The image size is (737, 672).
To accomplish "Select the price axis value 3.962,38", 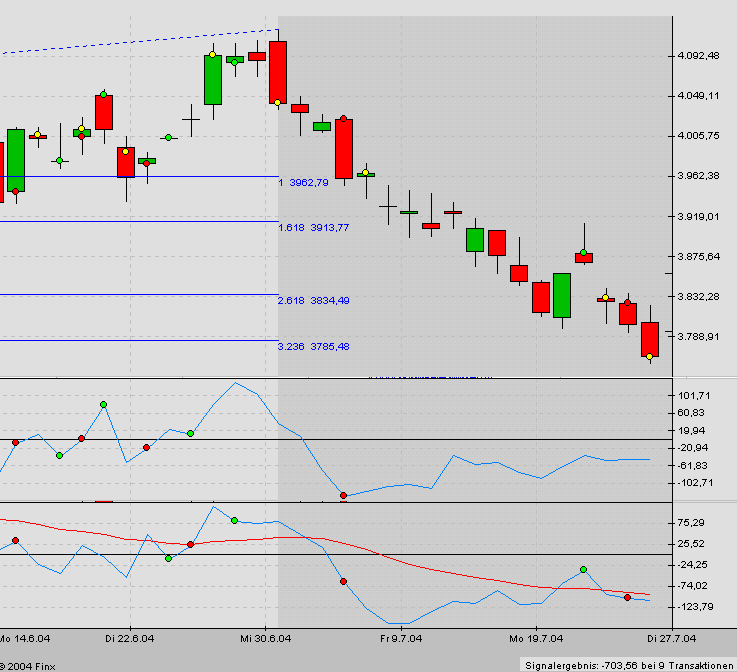I will [x=698, y=176].
